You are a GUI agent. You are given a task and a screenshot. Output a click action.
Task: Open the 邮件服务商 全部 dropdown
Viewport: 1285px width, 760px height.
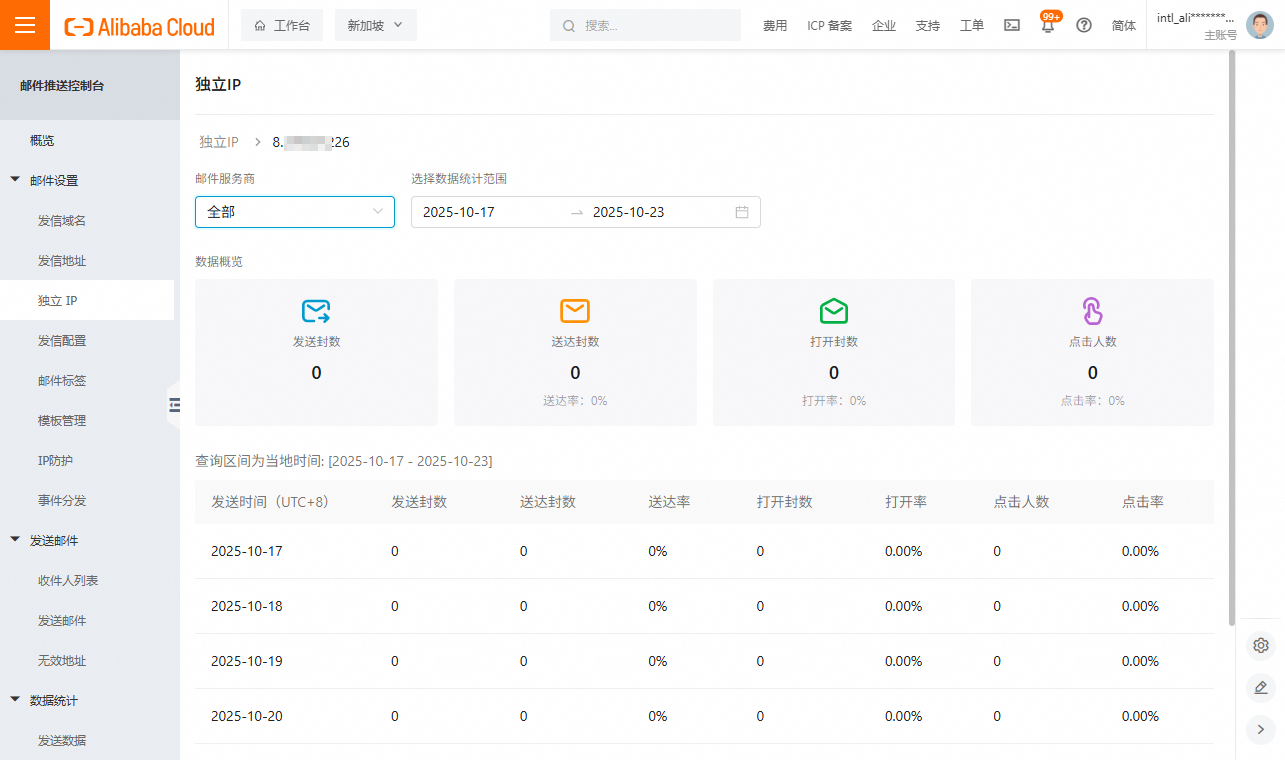click(x=295, y=212)
